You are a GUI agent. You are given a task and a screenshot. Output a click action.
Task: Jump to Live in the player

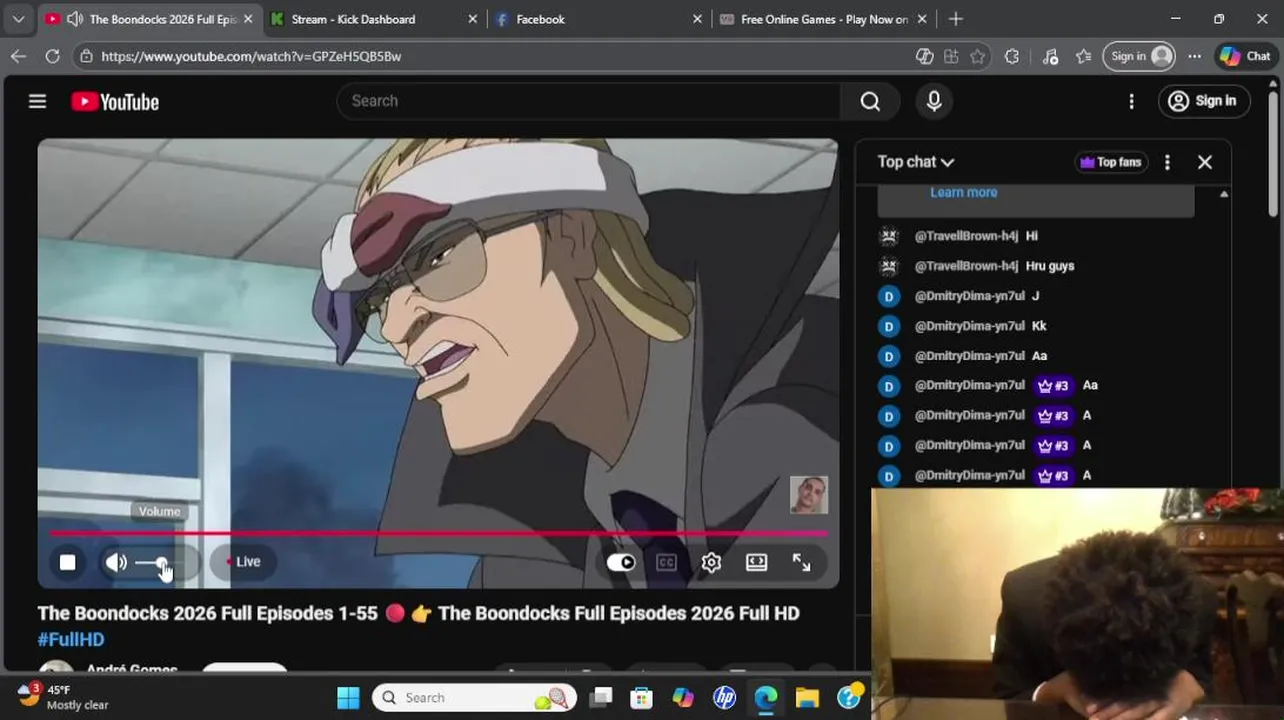pos(243,562)
